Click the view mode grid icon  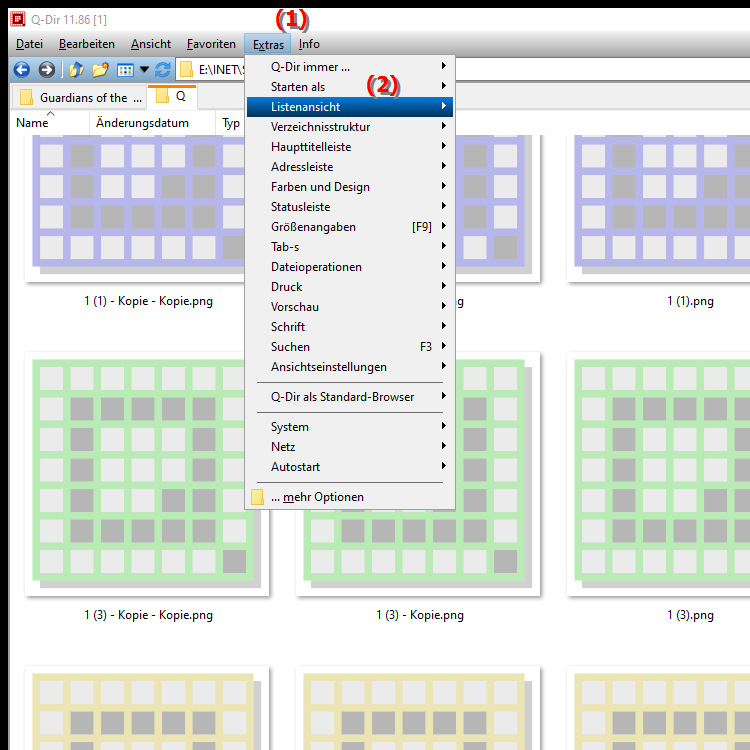click(x=125, y=70)
